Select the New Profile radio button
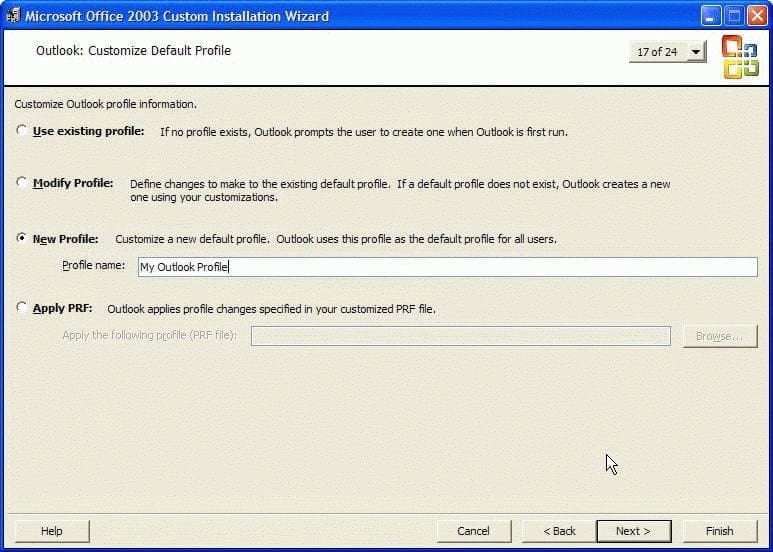773x552 pixels. coord(21,238)
